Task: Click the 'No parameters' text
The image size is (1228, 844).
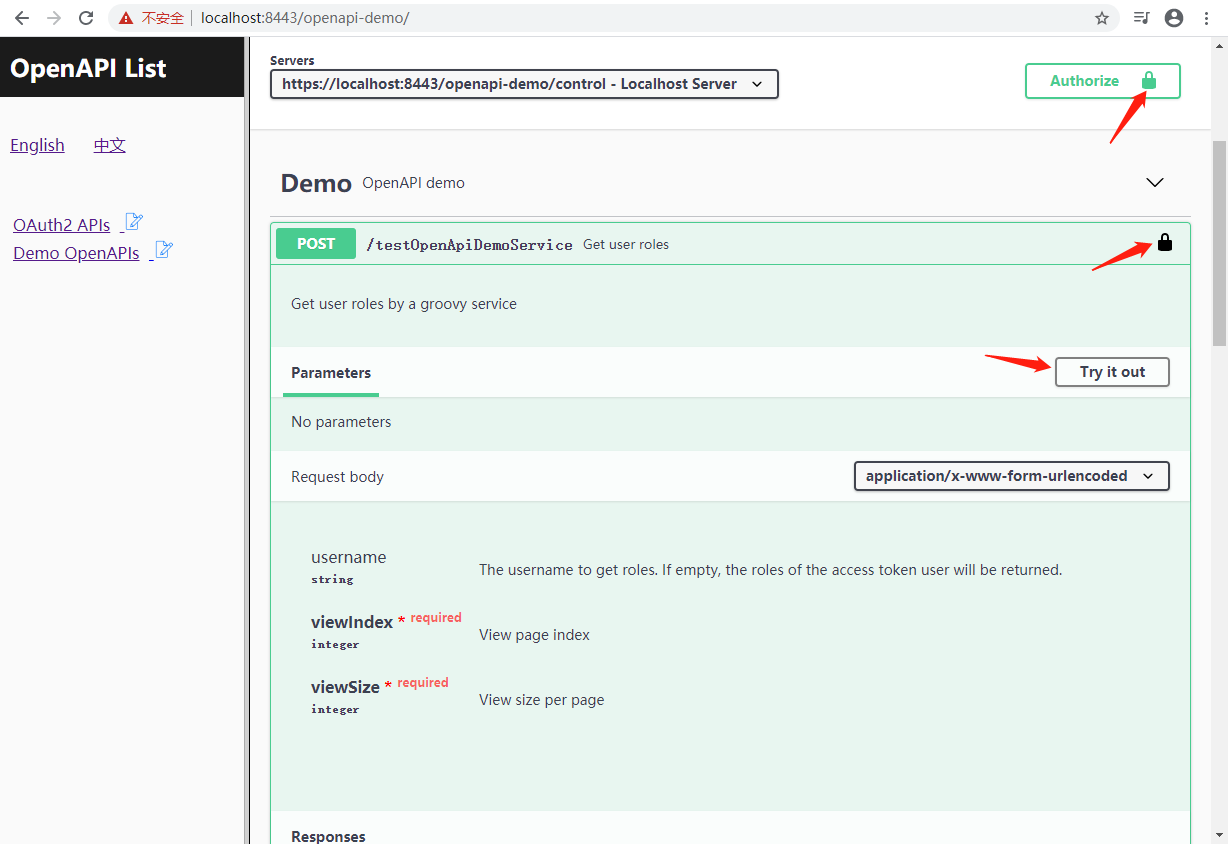Action: coord(341,422)
